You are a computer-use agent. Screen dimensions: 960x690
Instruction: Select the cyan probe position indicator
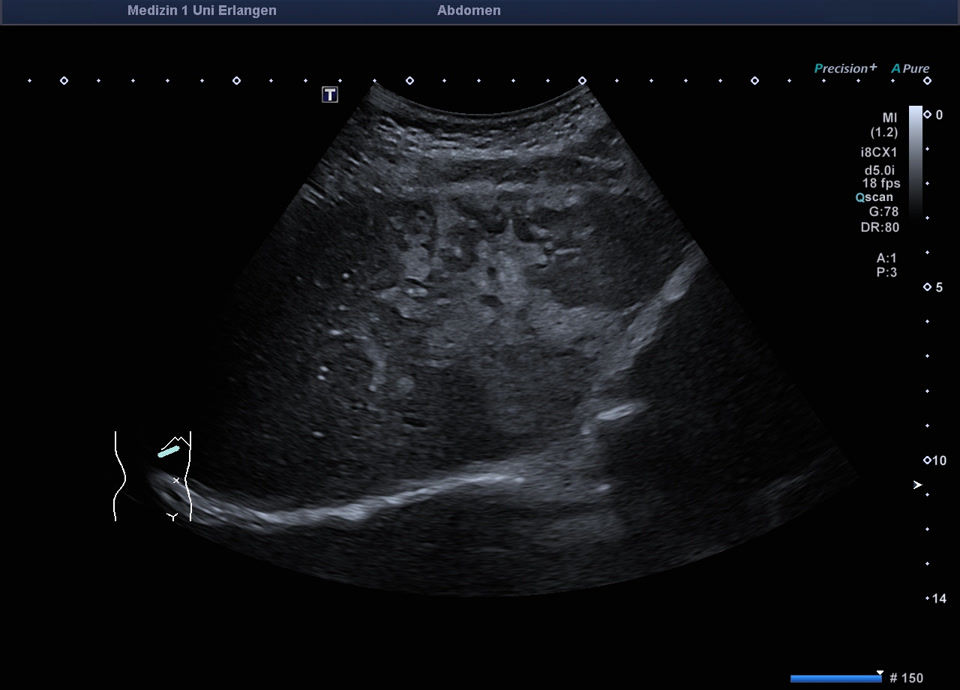click(x=169, y=452)
